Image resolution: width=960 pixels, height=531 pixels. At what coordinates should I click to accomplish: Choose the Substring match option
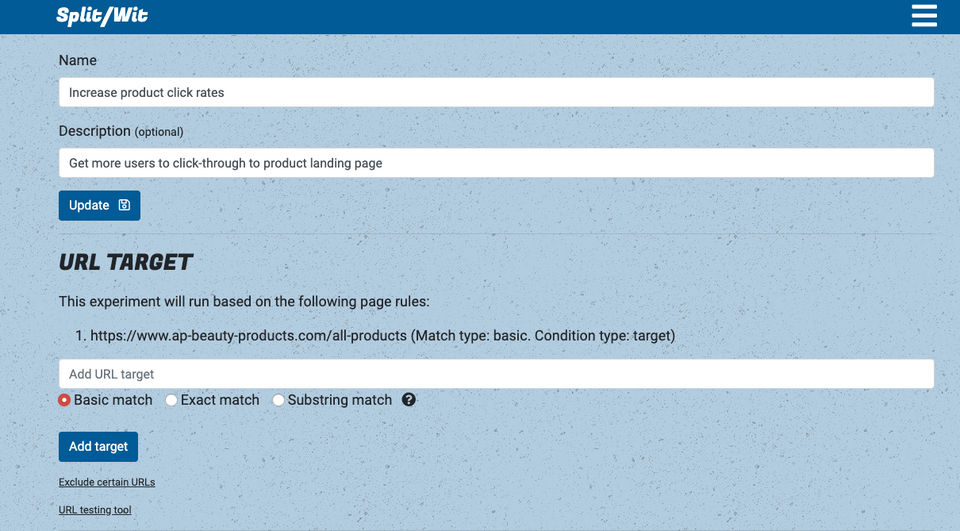click(x=279, y=400)
